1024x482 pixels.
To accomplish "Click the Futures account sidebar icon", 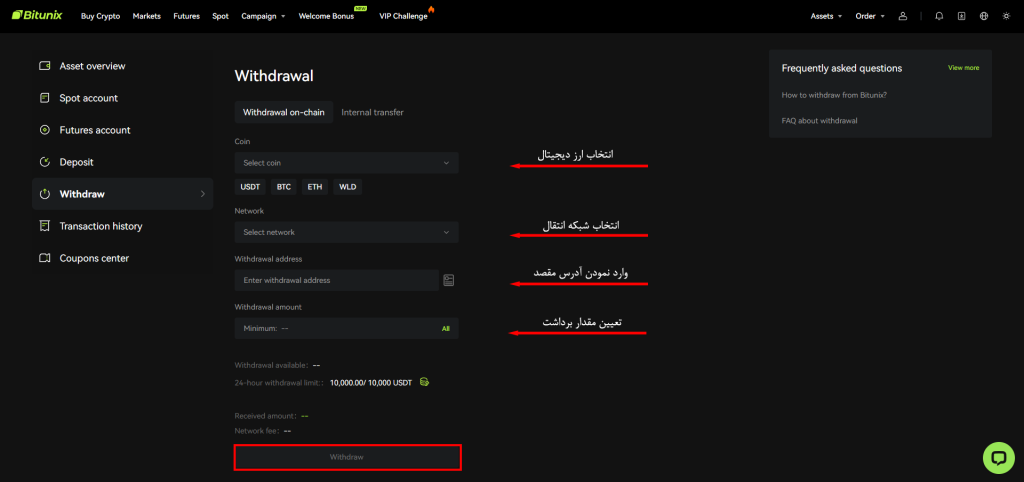I will [45, 130].
